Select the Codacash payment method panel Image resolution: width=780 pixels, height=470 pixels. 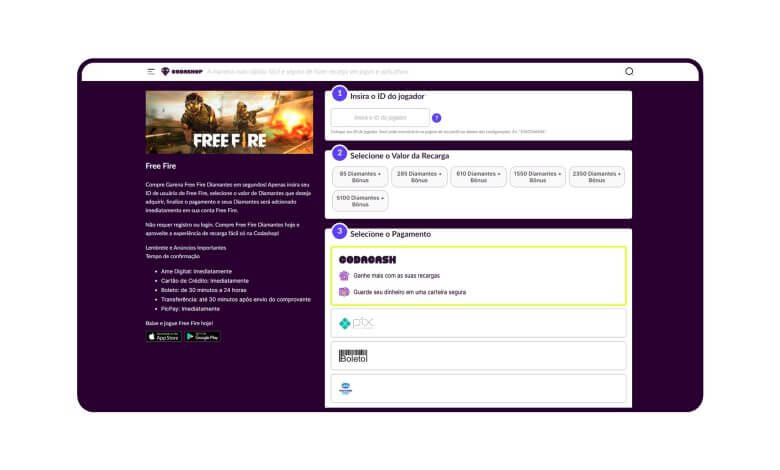(x=478, y=275)
